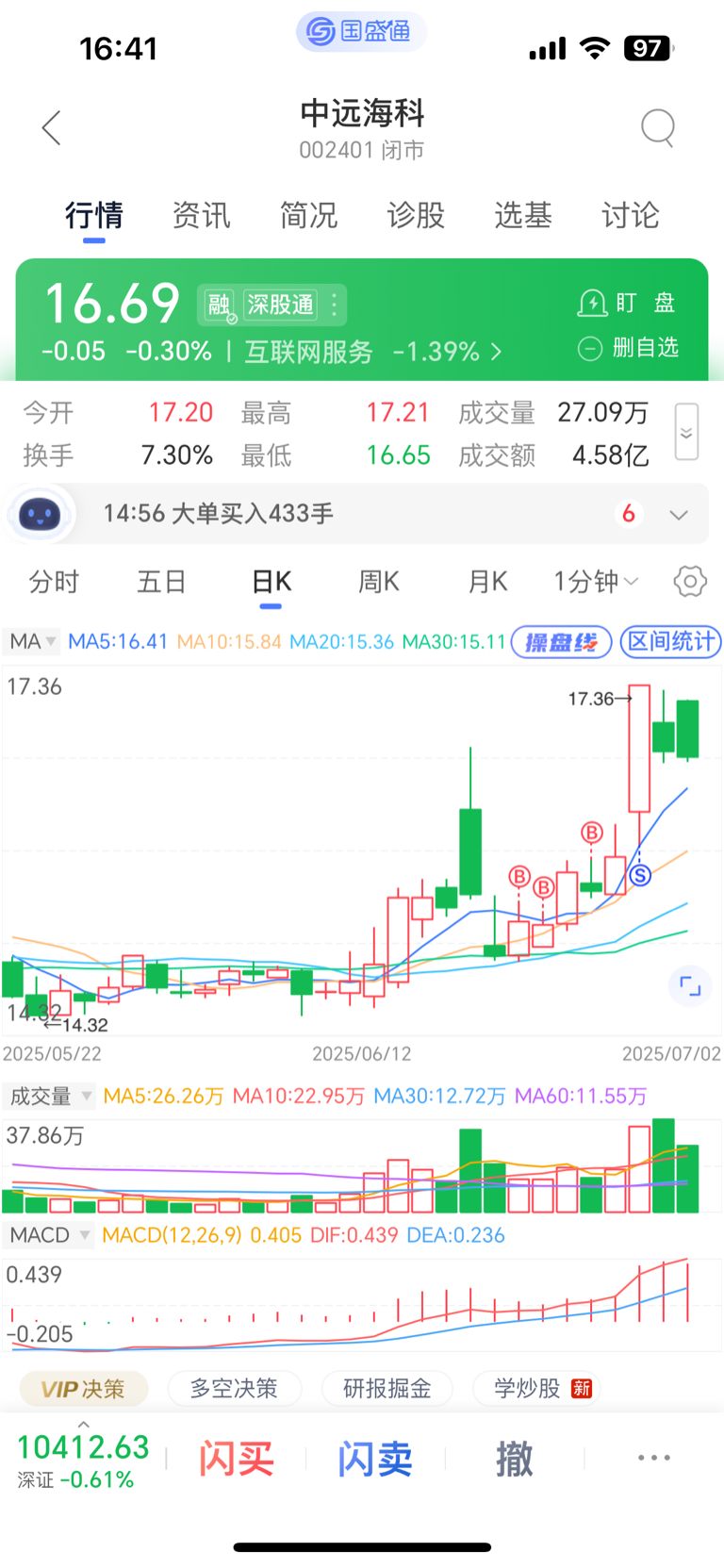The height and width of the screenshot is (1568, 724).
Task: Select the 分时 chart period
Action: [54, 582]
